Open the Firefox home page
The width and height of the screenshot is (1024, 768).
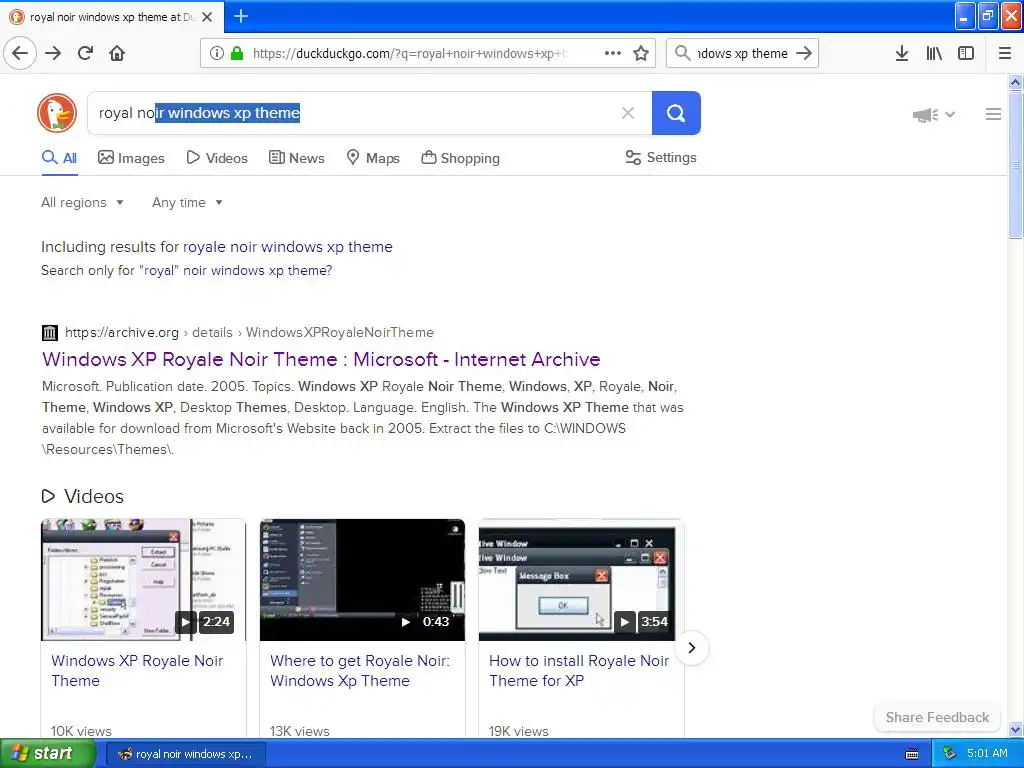117,54
